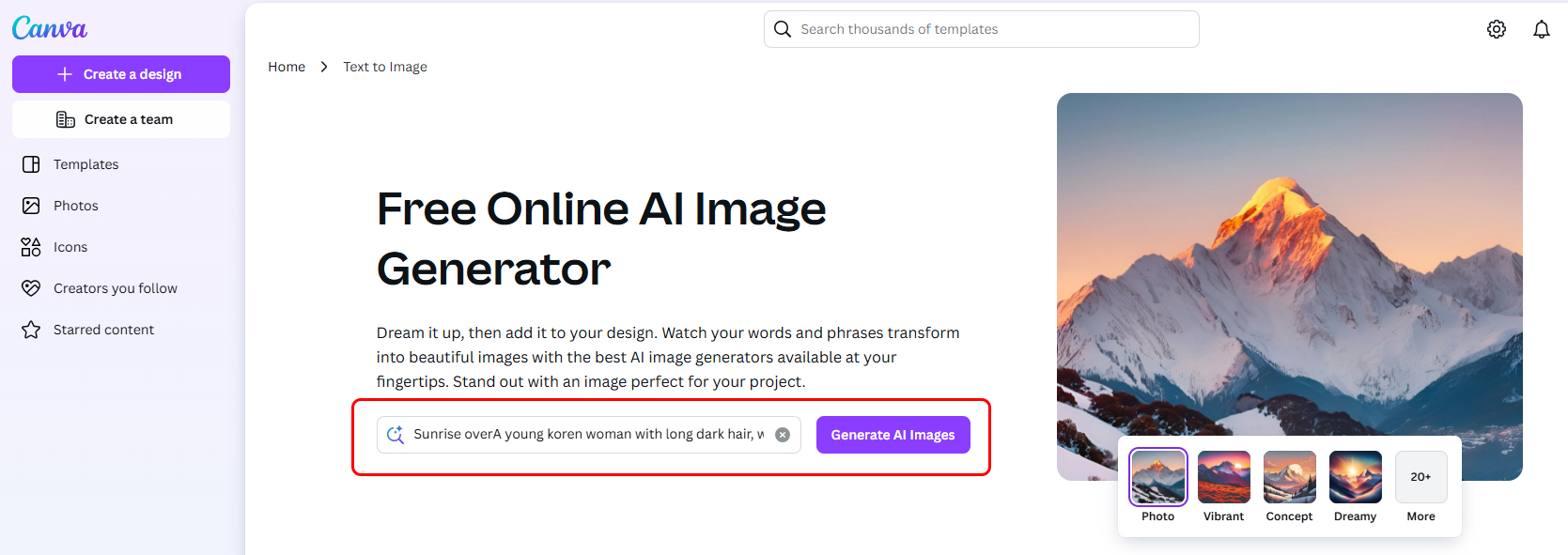This screenshot has width=1568, height=555.
Task: Click Generate AI Images button
Action: (x=893, y=435)
